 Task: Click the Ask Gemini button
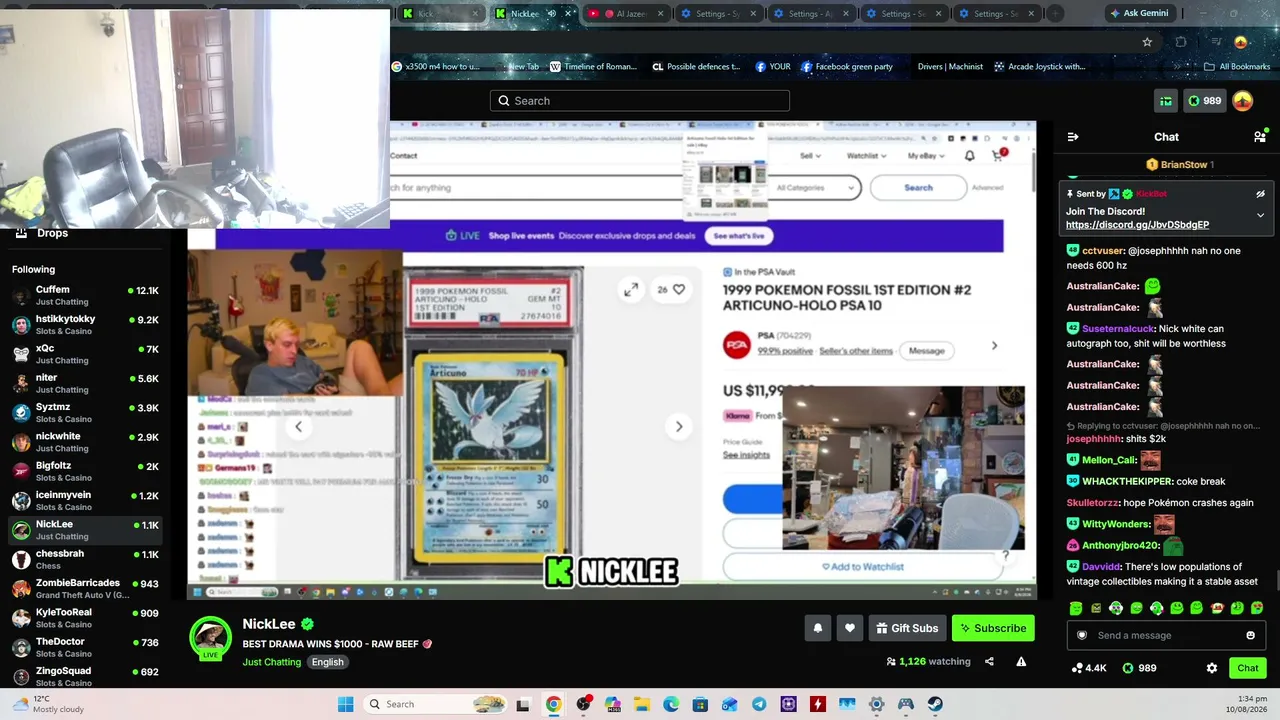pos(1139,14)
